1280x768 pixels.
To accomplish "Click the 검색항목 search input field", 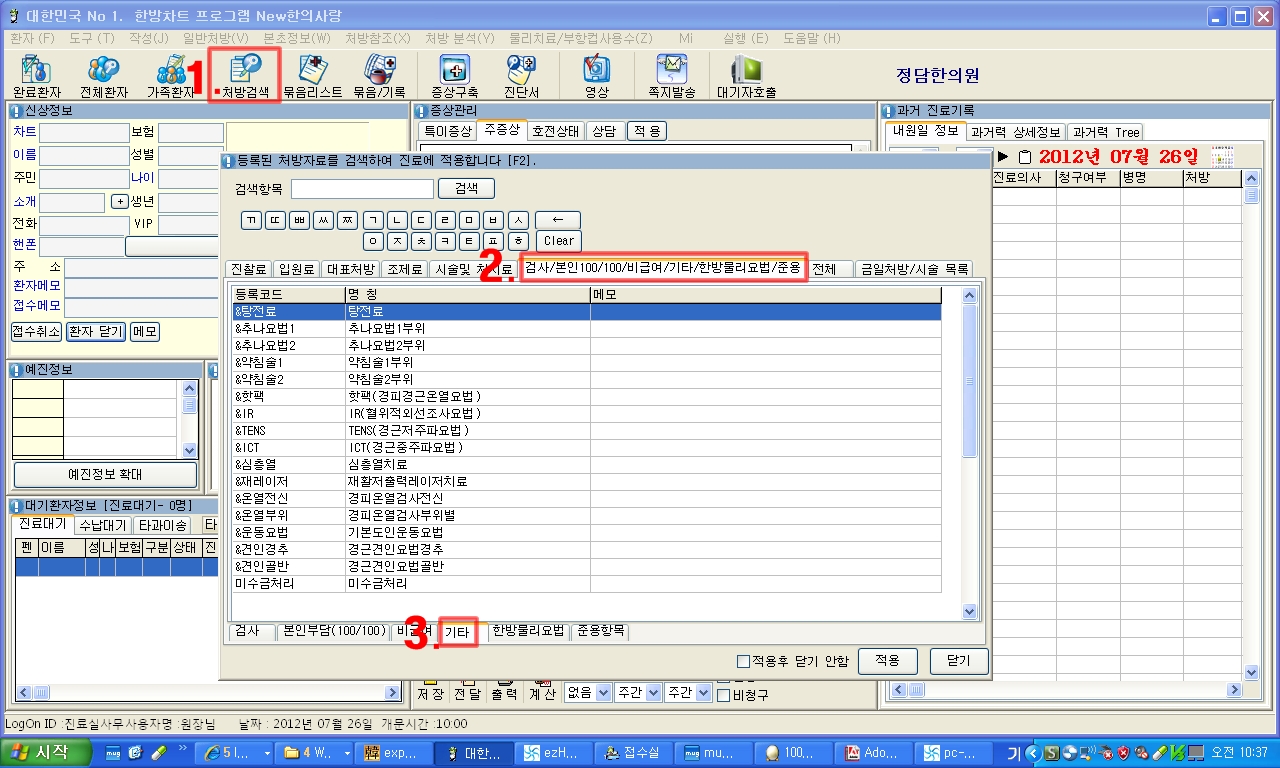I will [363, 189].
